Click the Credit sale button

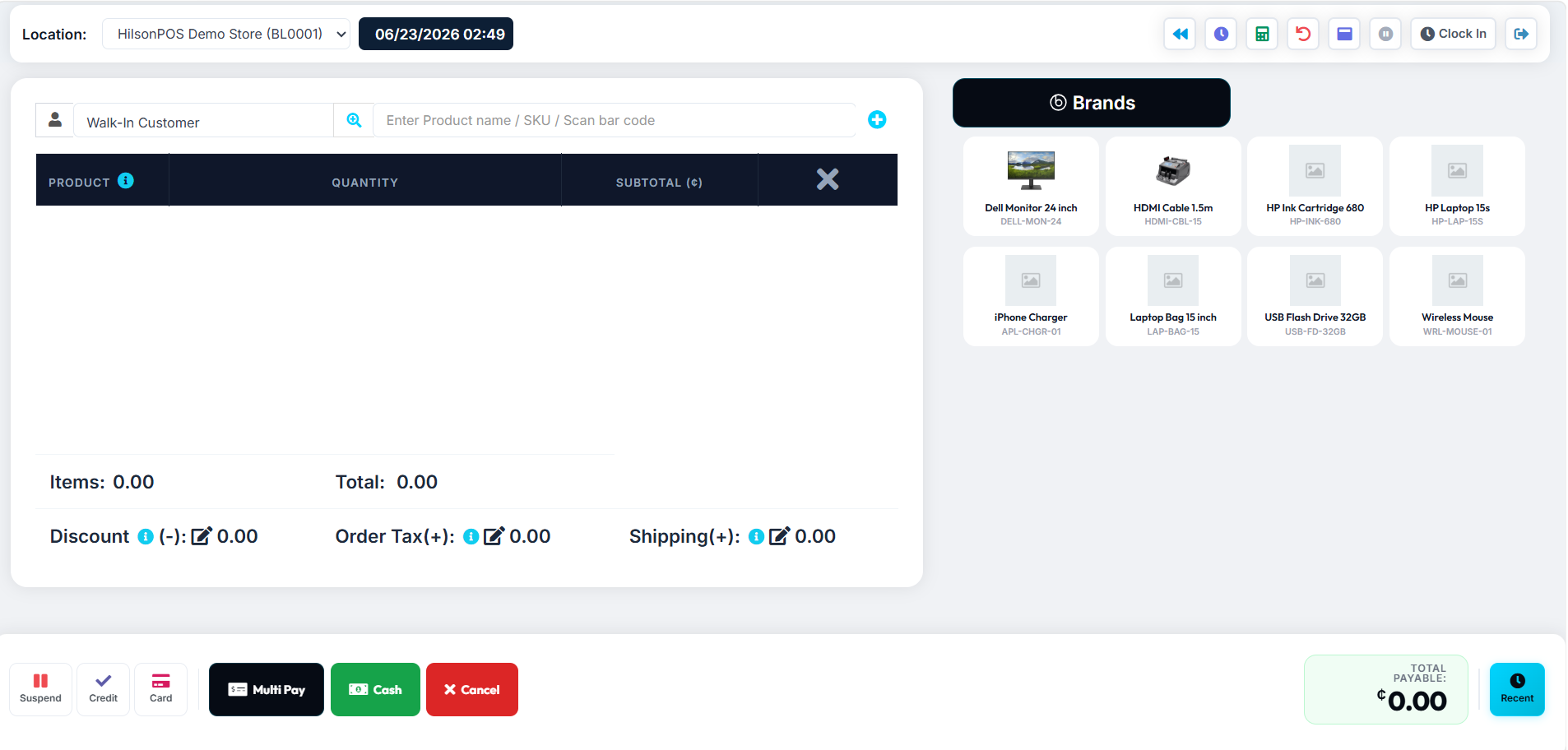pyautogui.click(x=103, y=689)
